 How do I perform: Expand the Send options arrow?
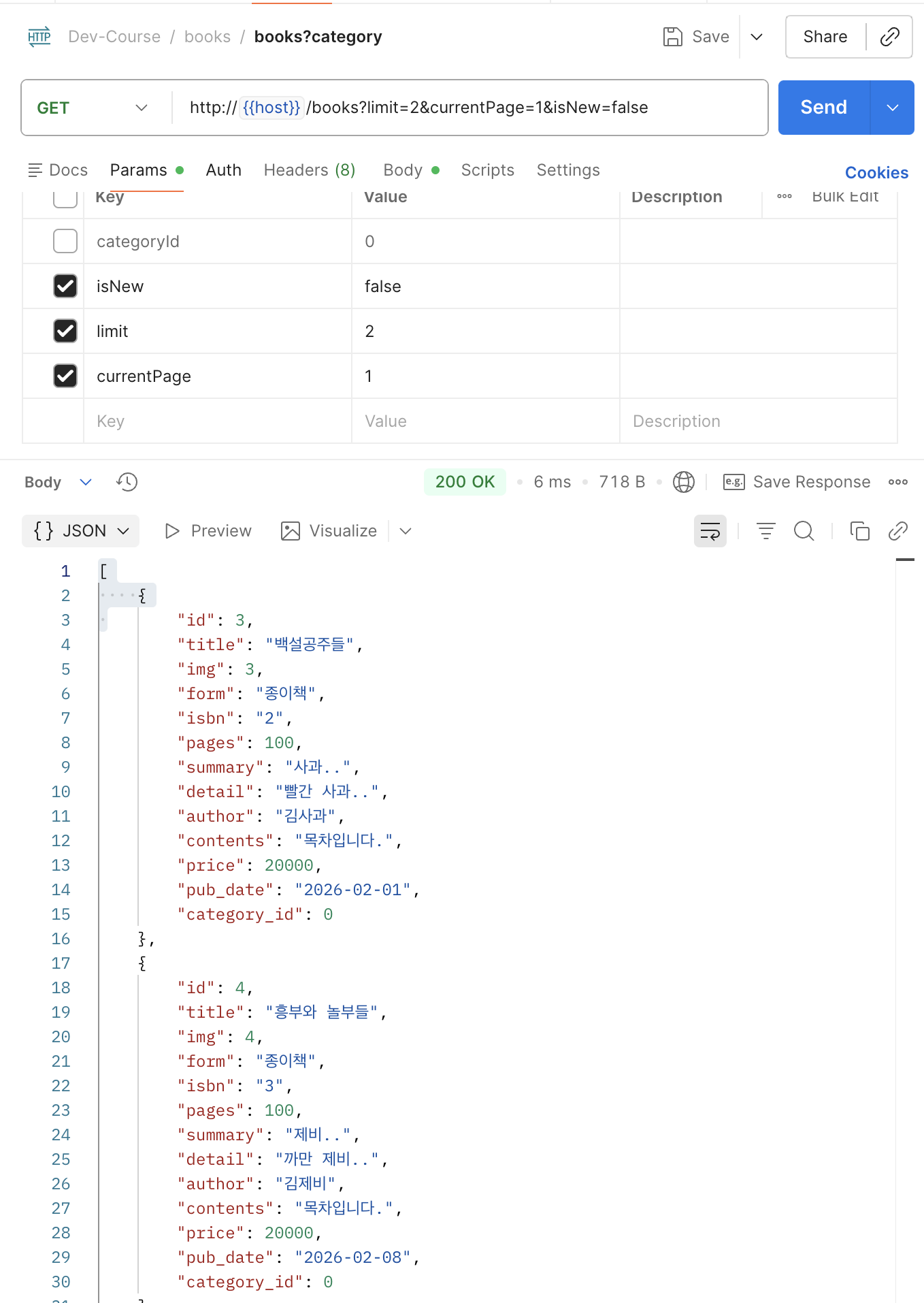coord(892,108)
